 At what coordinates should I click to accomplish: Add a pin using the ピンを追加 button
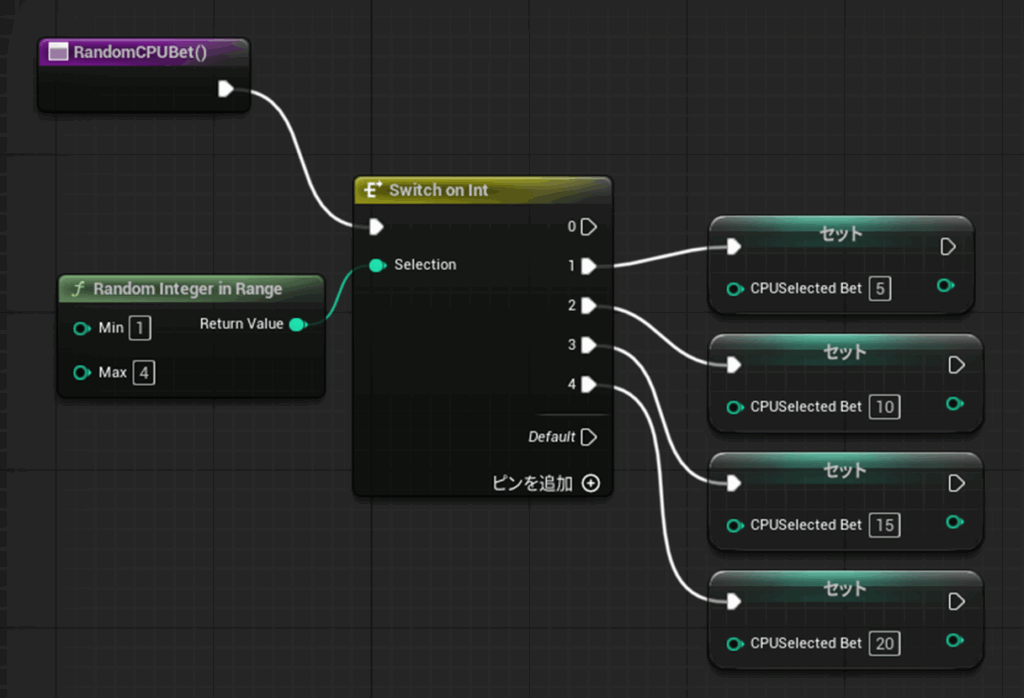tap(590, 484)
